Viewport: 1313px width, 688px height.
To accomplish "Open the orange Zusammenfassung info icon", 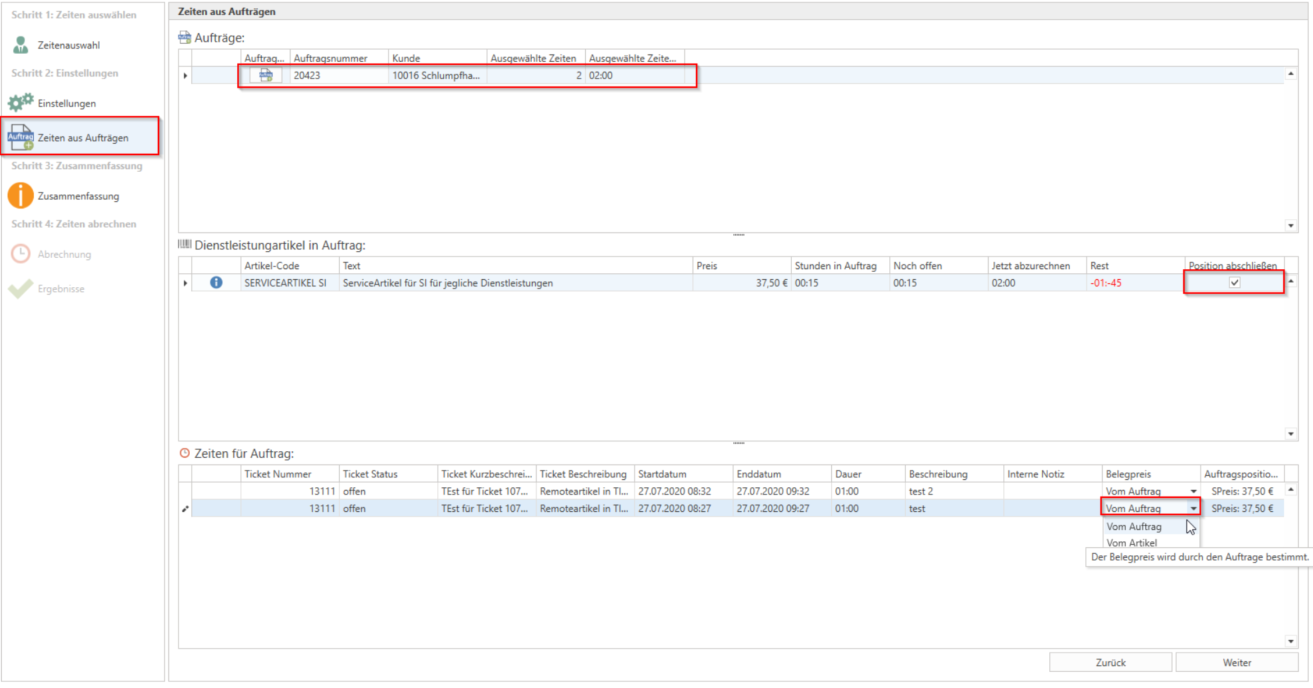I will pos(21,196).
